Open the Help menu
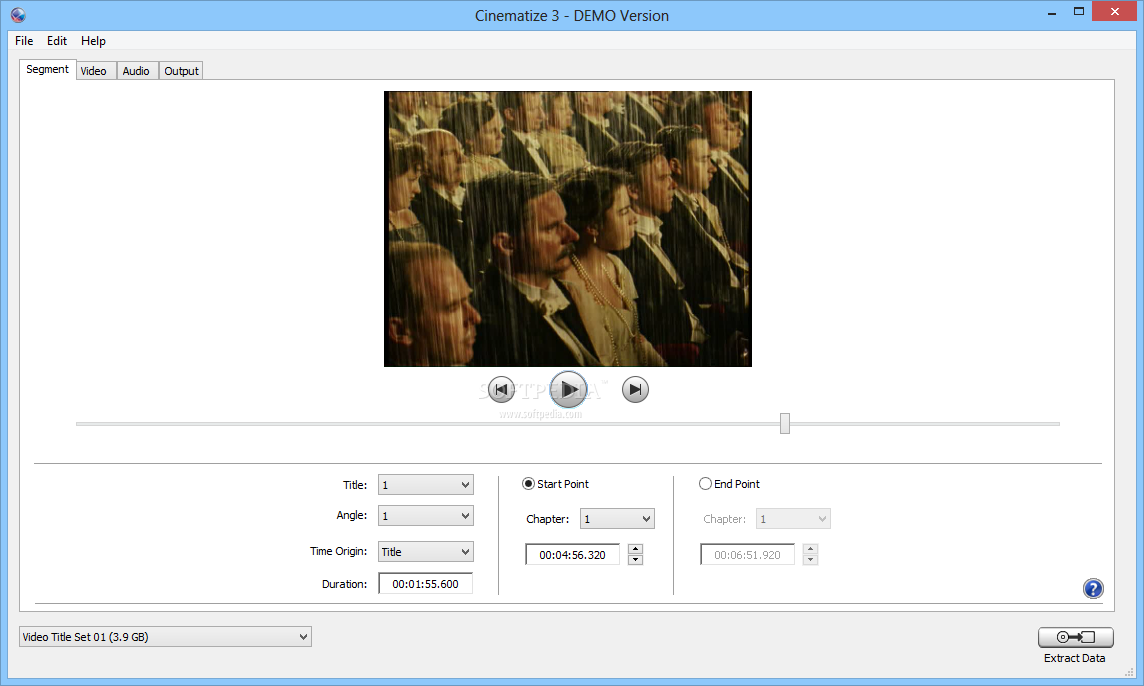The image size is (1144, 686). click(93, 41)
